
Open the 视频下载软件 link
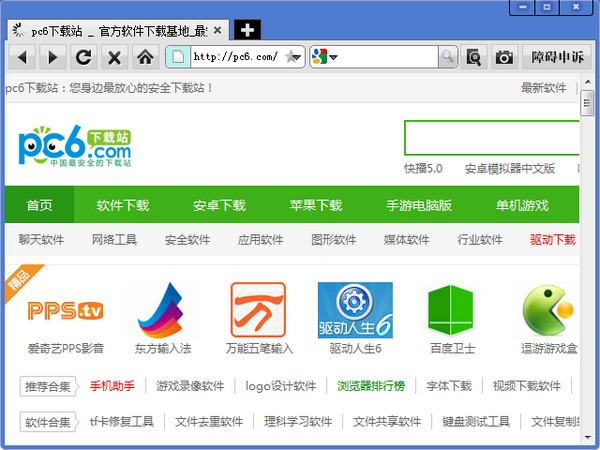[527, 386]
